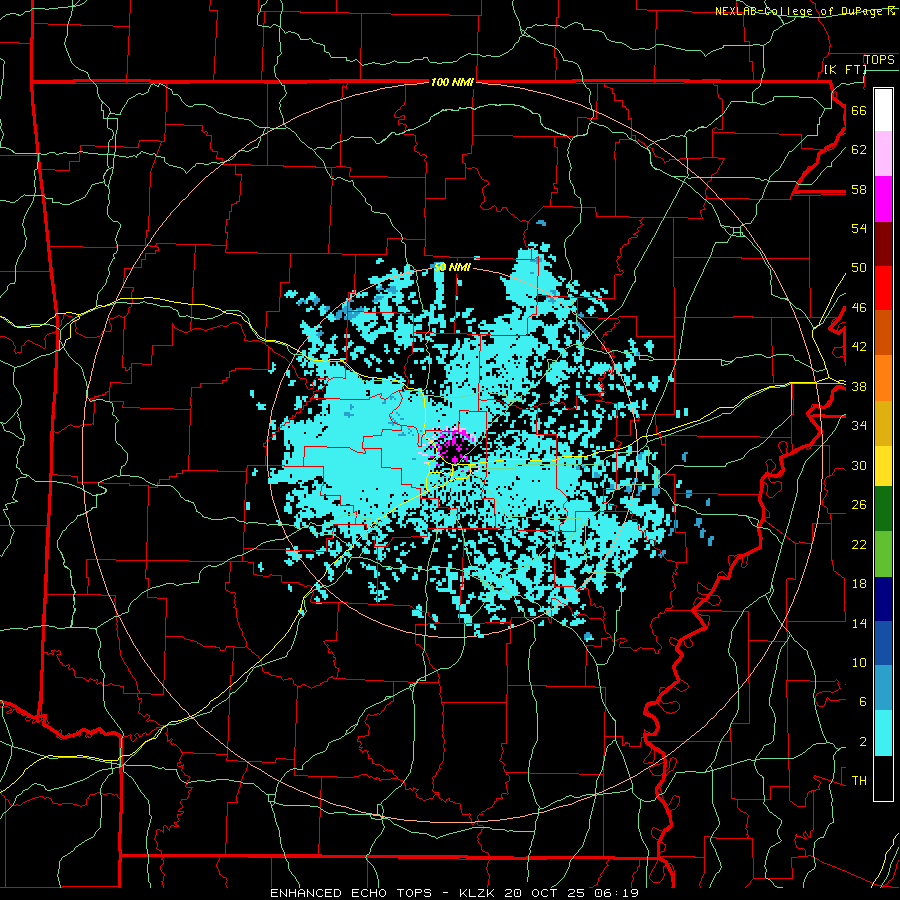The width and height of the screenshot is (900, 900).
Task: Click legend value 30
Action: click(859, 465)
